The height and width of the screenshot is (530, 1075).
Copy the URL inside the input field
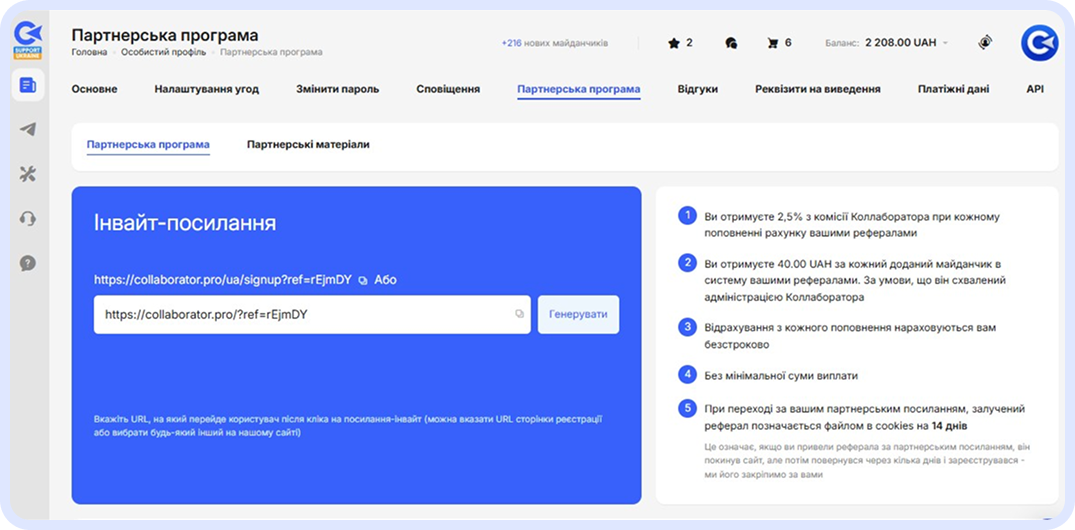(x=519, y=314)
